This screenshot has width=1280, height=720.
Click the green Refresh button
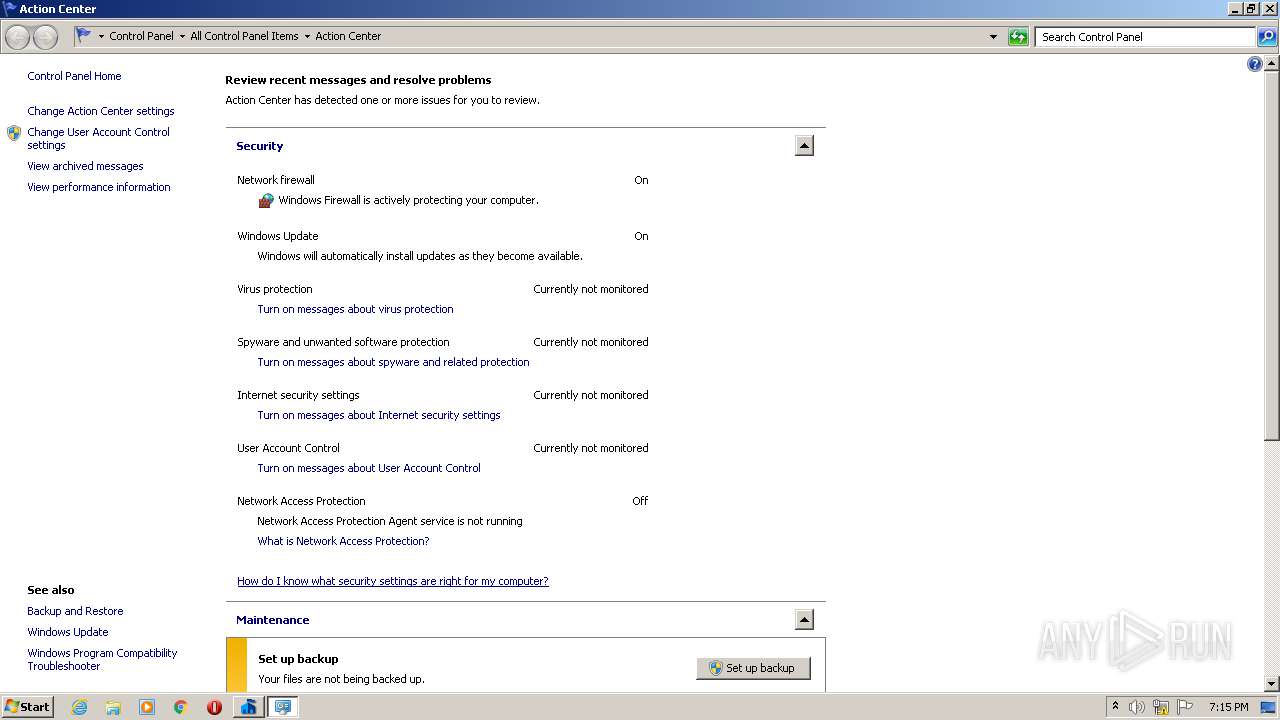click(1018, 37)
